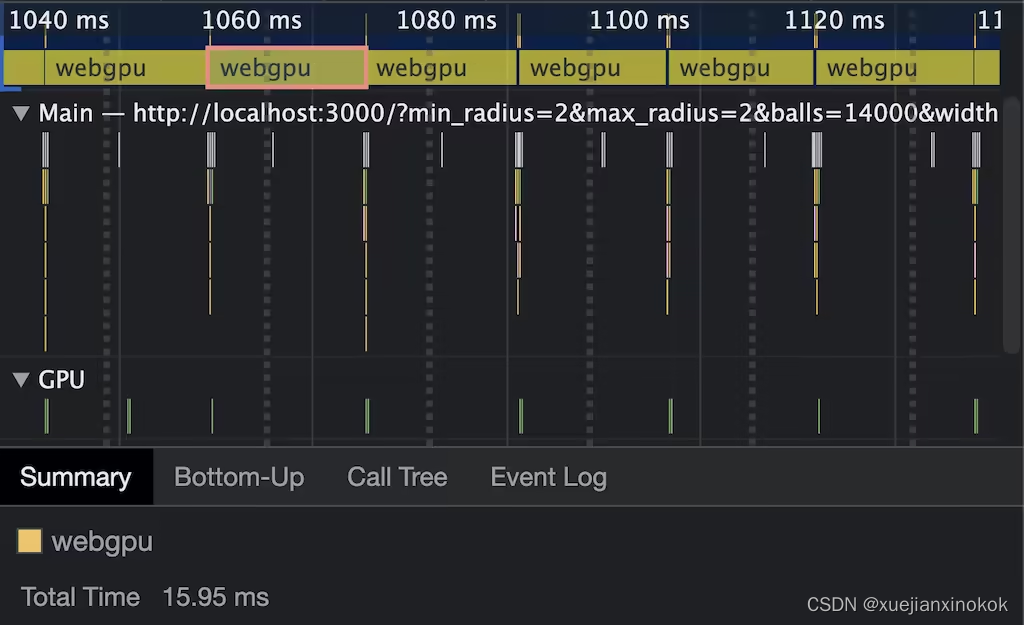Image resolution: width=1024 pixels, height=625 pixels.
Task: Open the Event Log tab
Action: tap(549, 477)
